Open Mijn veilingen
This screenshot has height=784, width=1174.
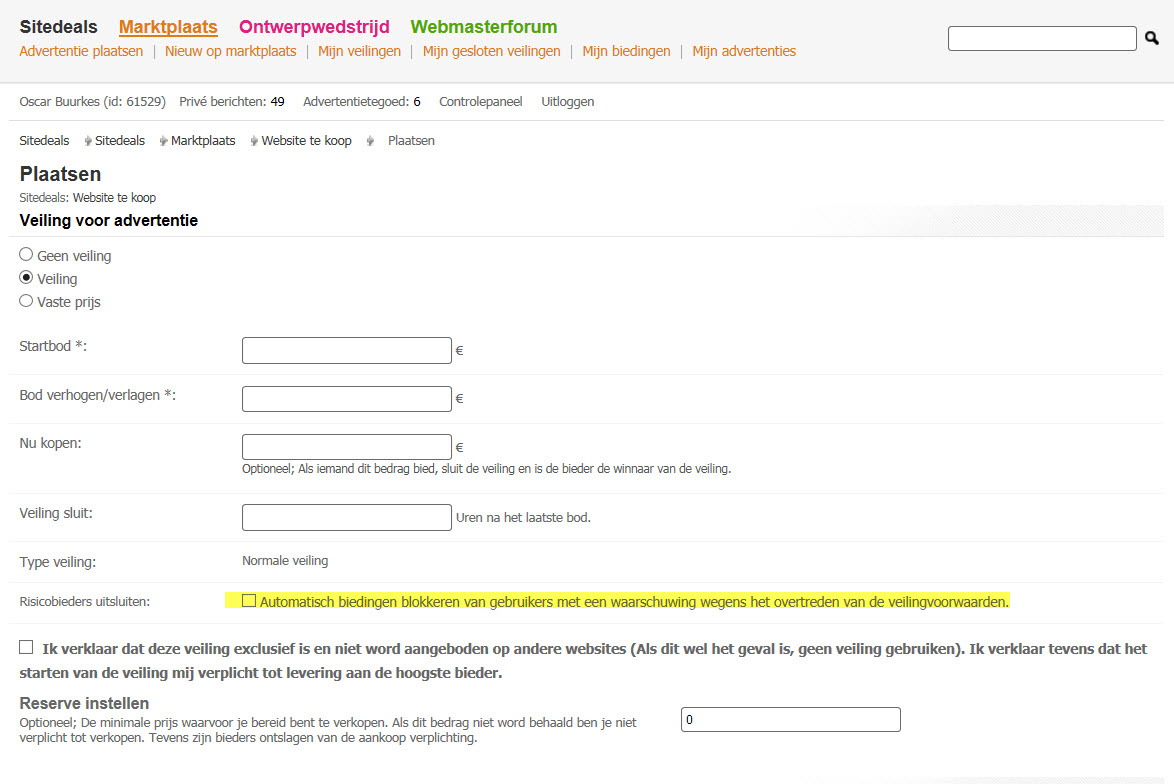[x=359, y=51]
